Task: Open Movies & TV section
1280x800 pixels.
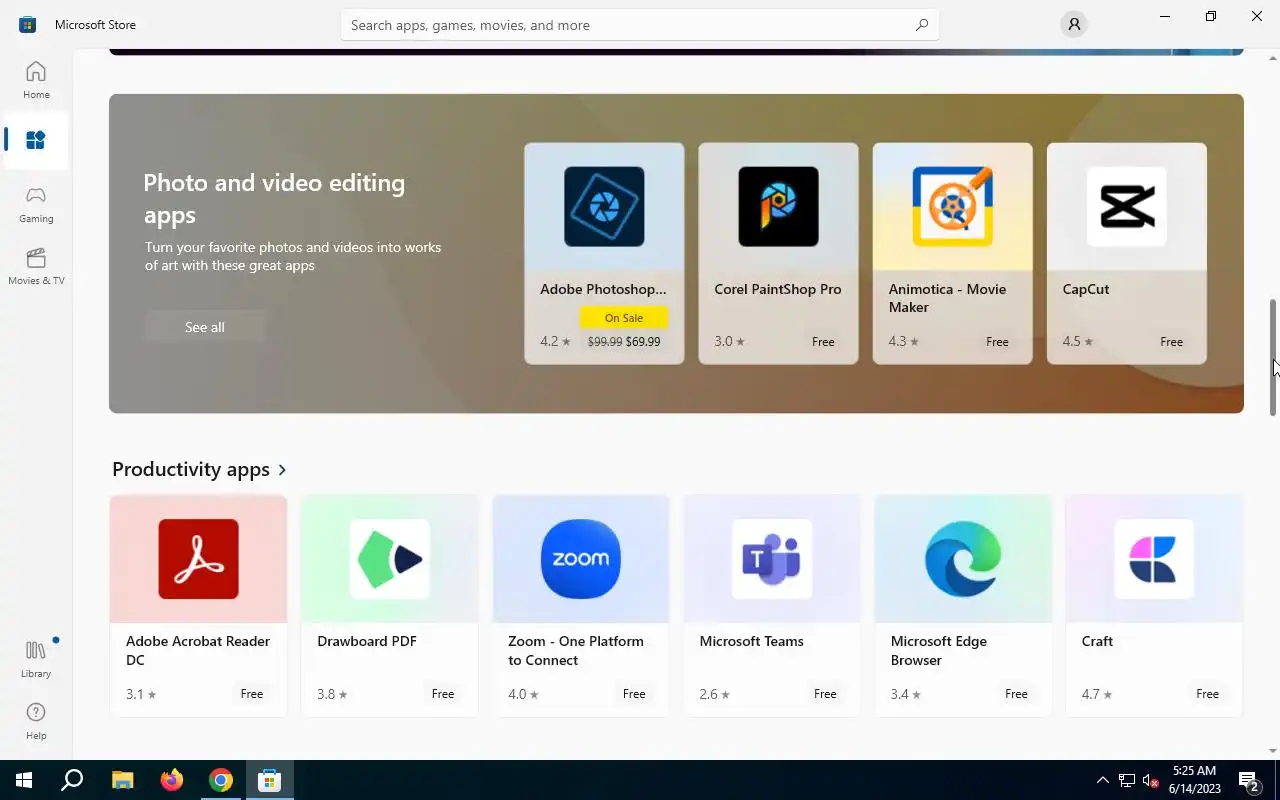Action: tap(36, 266)
